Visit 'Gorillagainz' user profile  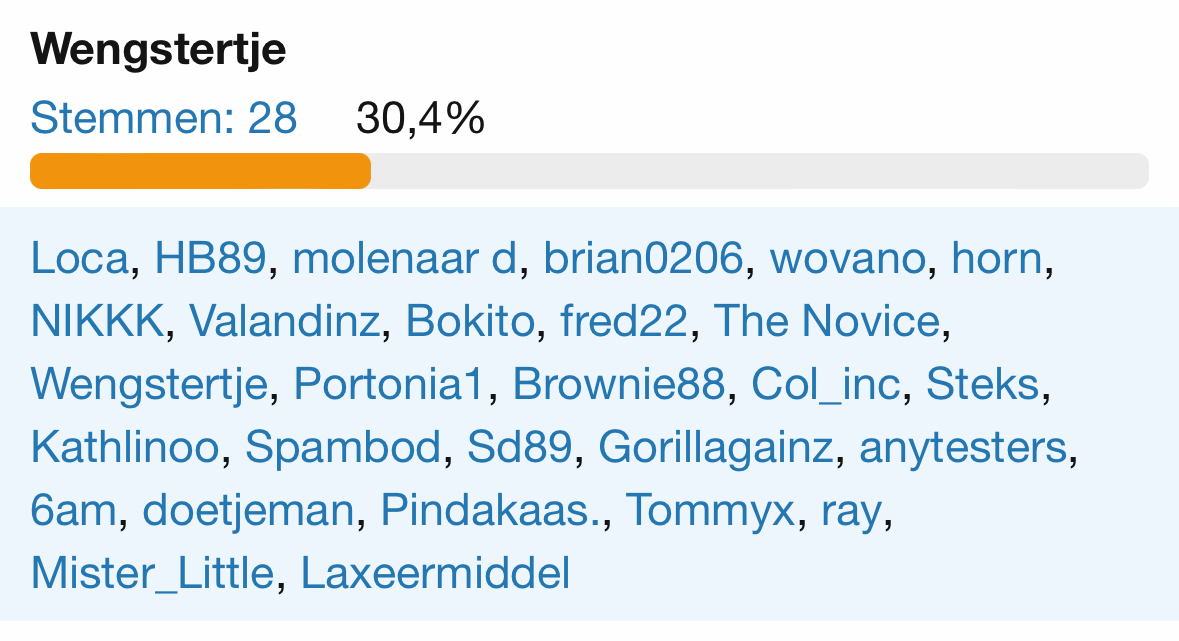coord(715,448)
